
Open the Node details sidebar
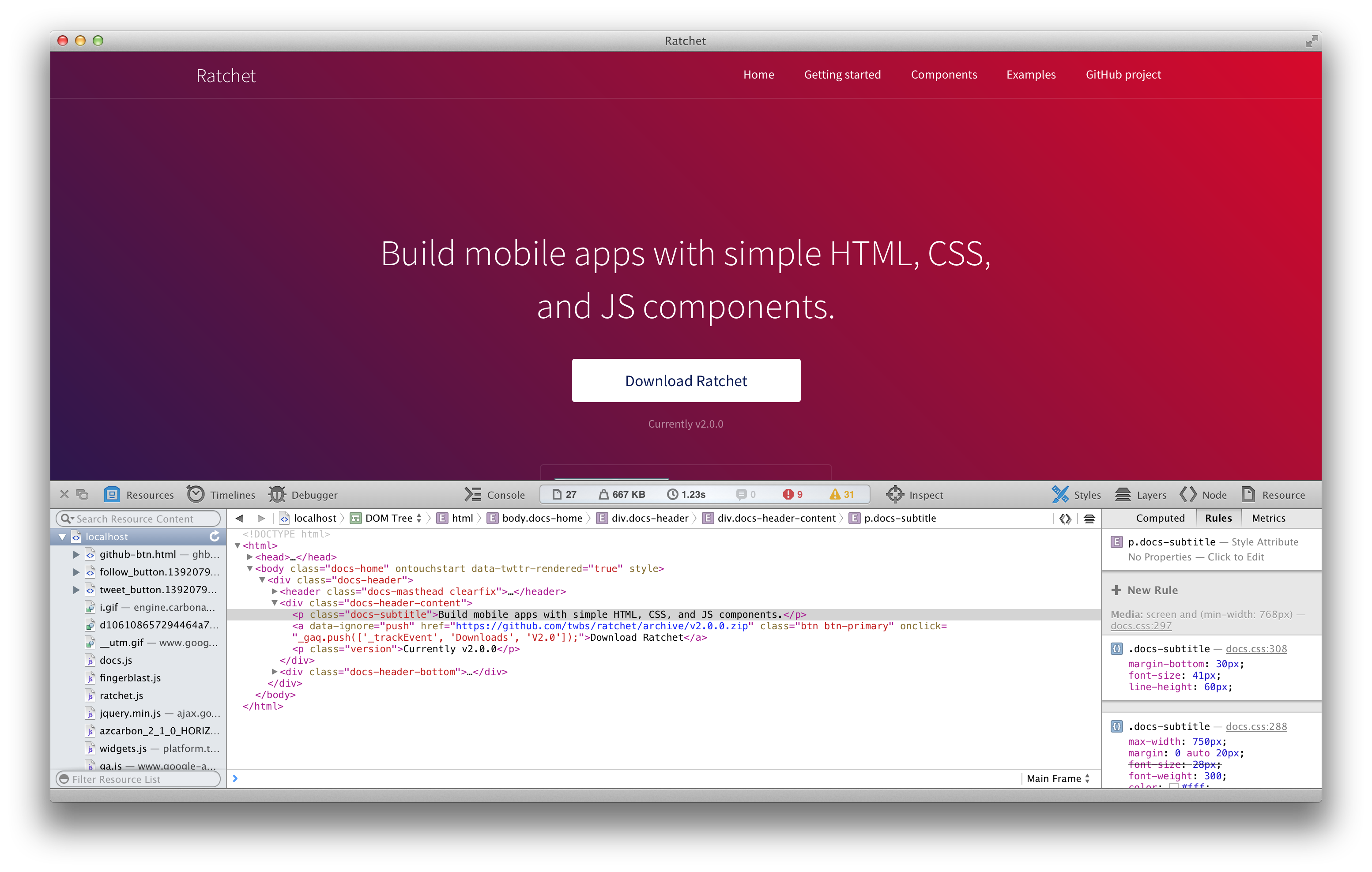pos(1203,494)
